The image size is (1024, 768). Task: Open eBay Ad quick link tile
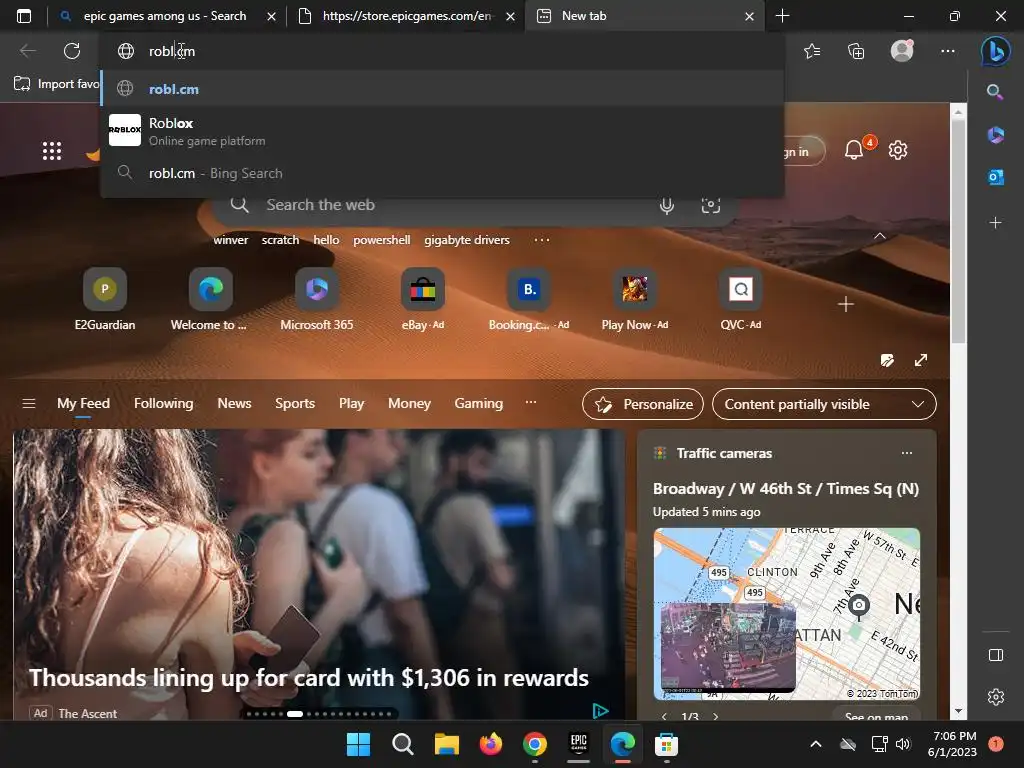[x=423, y=300]
